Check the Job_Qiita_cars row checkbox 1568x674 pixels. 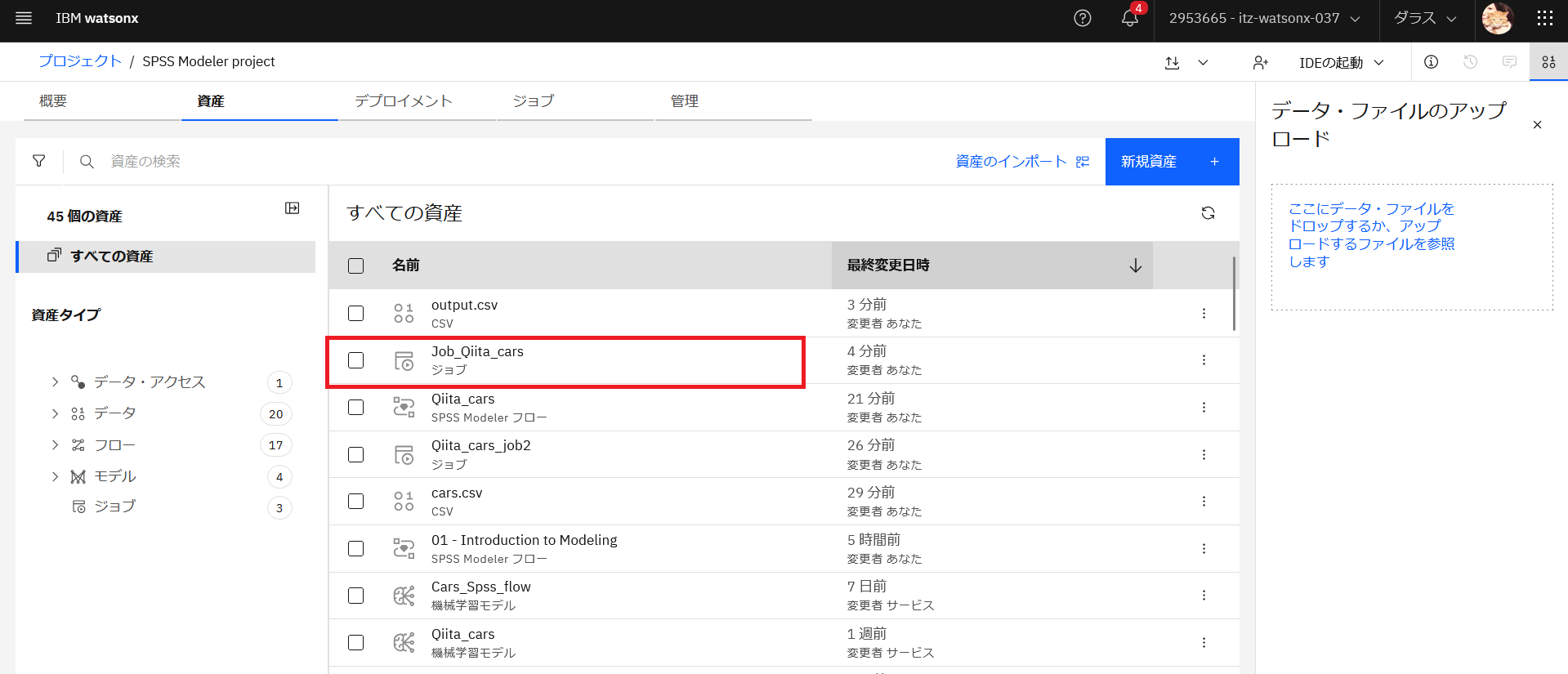(355, 360)
